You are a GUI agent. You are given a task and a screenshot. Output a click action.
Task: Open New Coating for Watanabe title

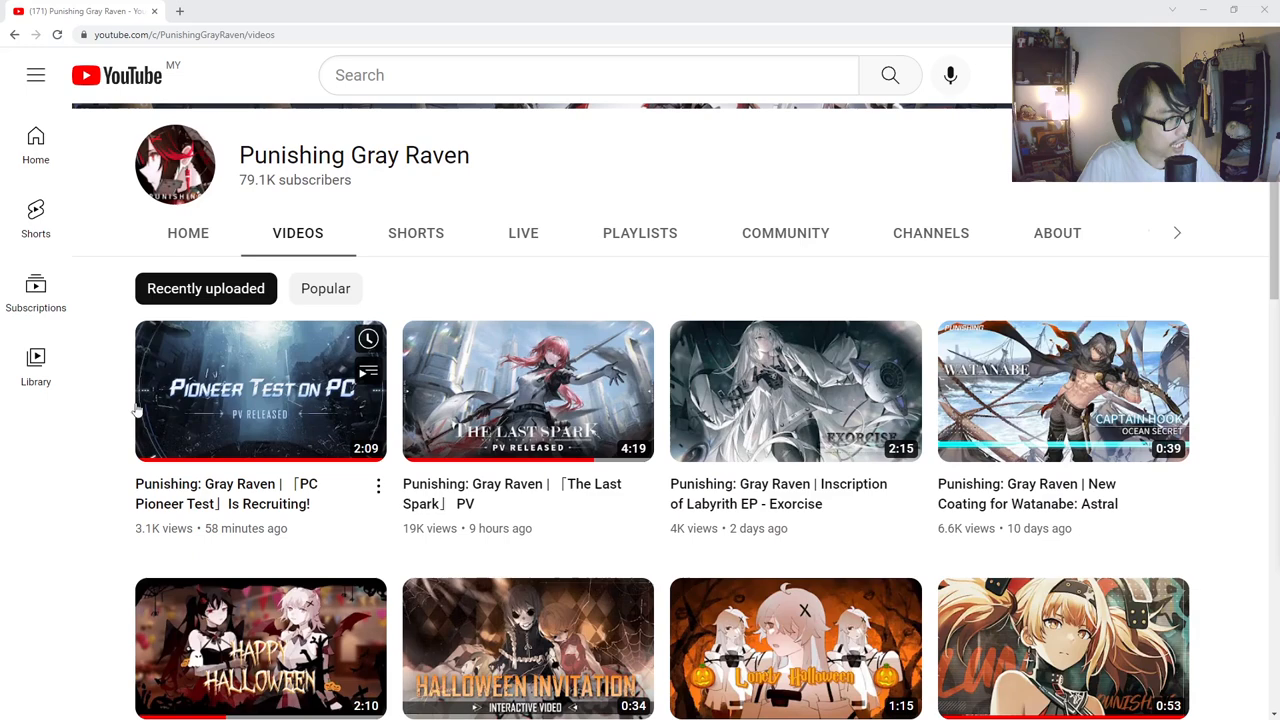pos(1028,494)
